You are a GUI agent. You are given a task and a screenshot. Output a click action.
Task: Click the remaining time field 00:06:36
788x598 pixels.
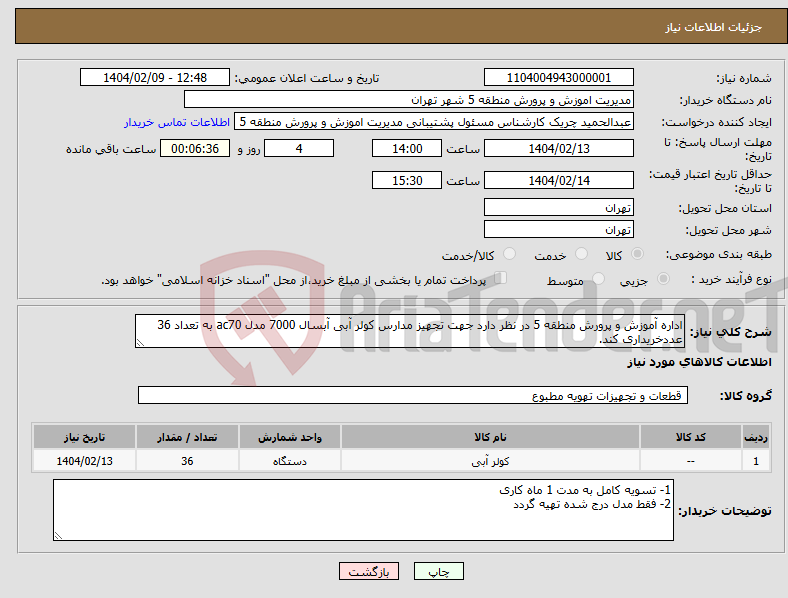pyautogui.click(x=195, y=148)
